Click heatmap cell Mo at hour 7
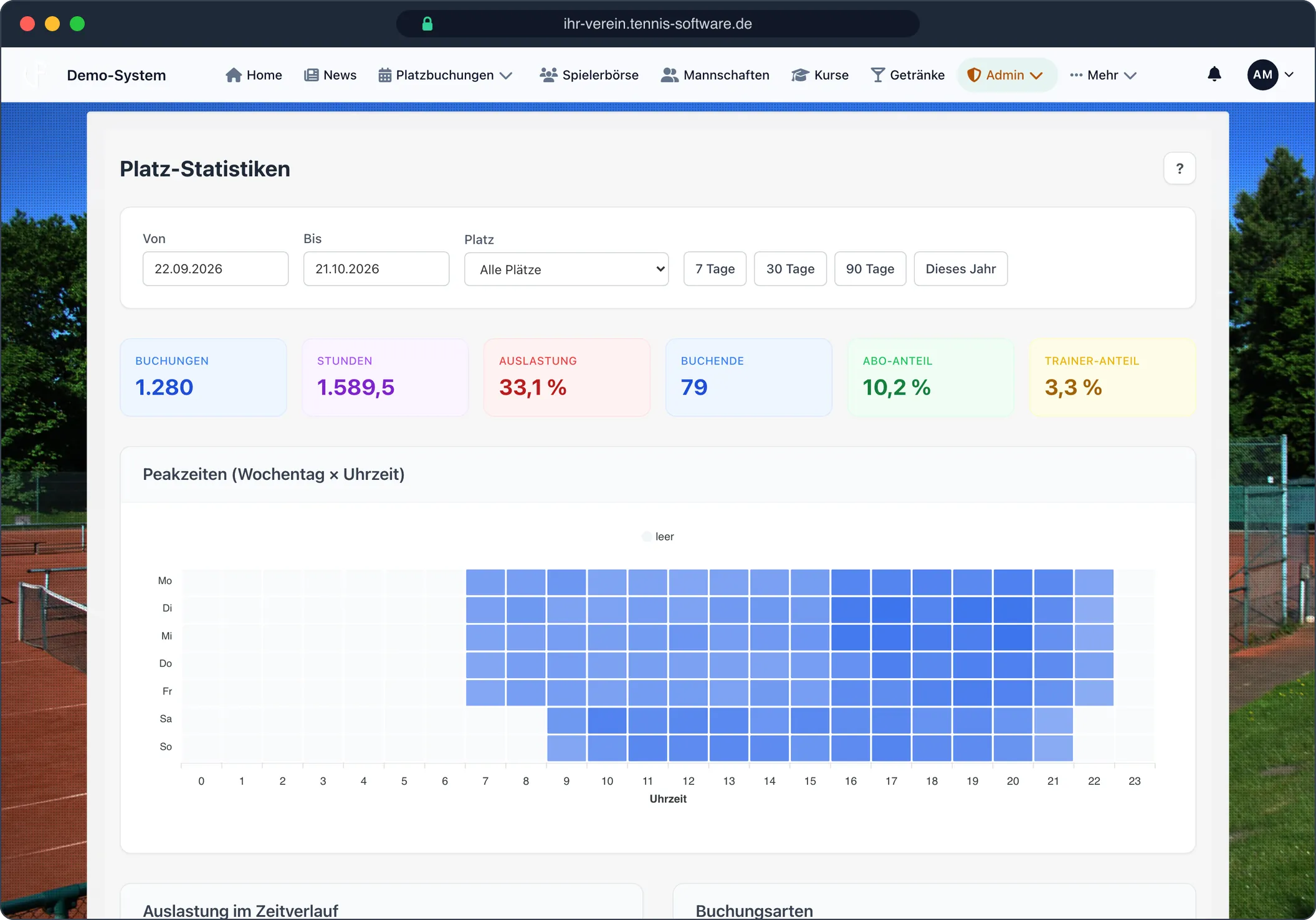1316x920 pixels. coord(485,582)
